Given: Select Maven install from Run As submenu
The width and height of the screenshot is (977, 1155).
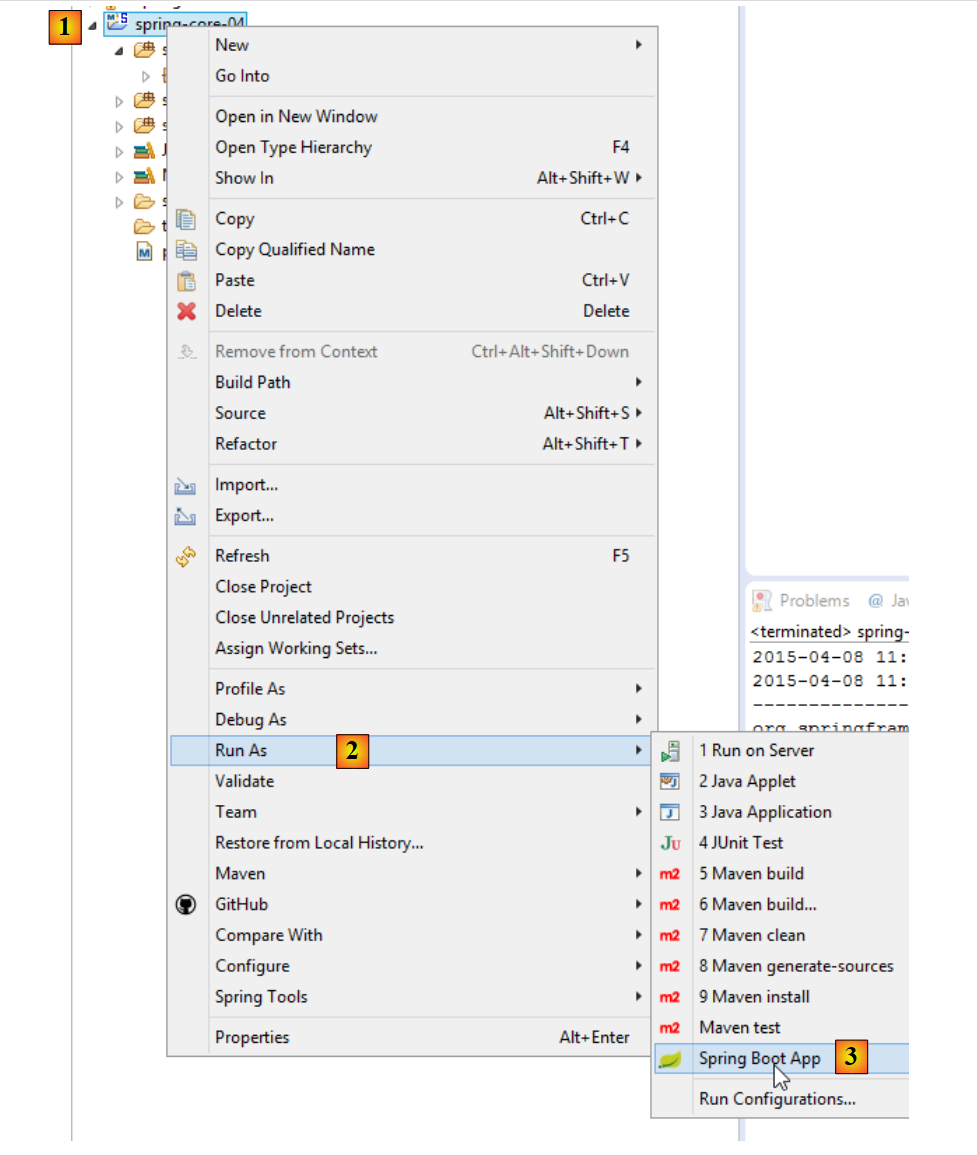Looking at the screenshot, I should 754,997.
